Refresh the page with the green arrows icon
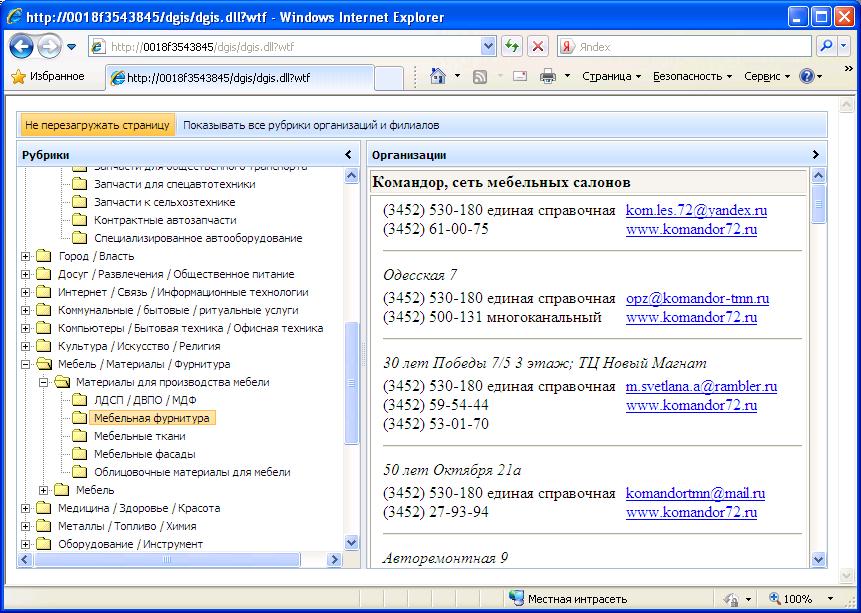The width and height of the screenshot is (861, 613). [x=512, y=47]
